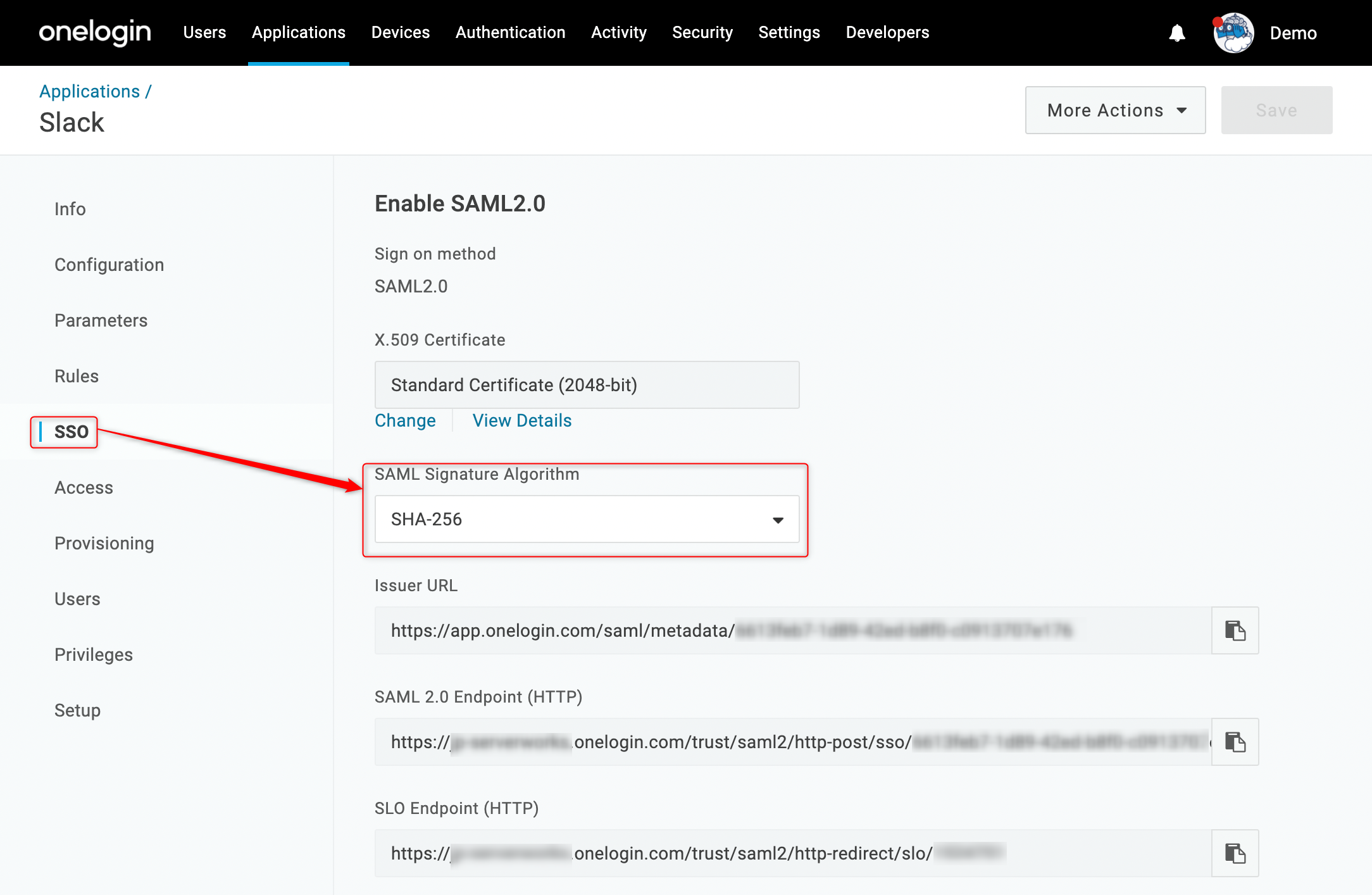Open the Applications top menu
The image size is (1372, 895).
[299, 32]
